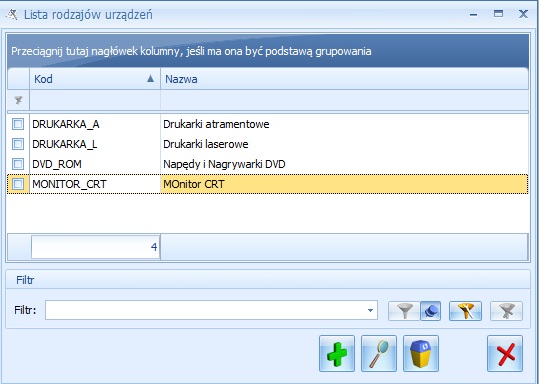The height and width of the screenshot is (384, 539).
Task: Click the window title bar app icon
Action: [x=11, y=15]
